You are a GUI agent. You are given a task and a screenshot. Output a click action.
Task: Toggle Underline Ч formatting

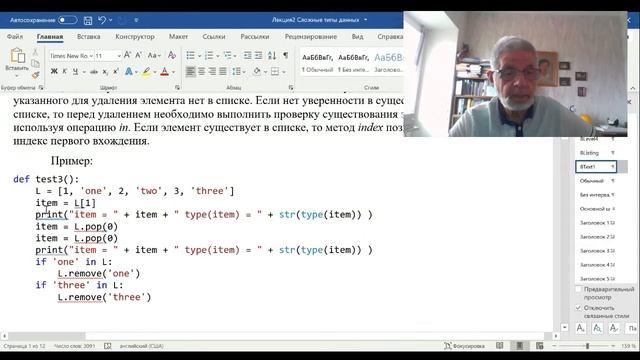pyautogui.click(x=75, y=71)
